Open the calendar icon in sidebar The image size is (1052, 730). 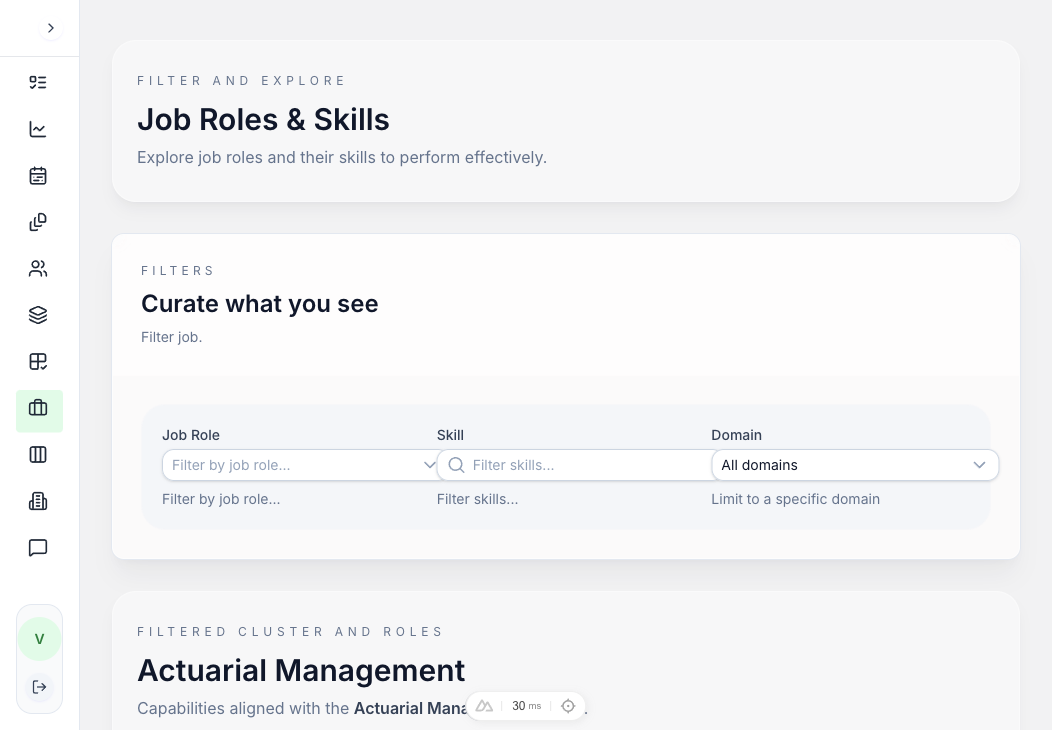38,176
